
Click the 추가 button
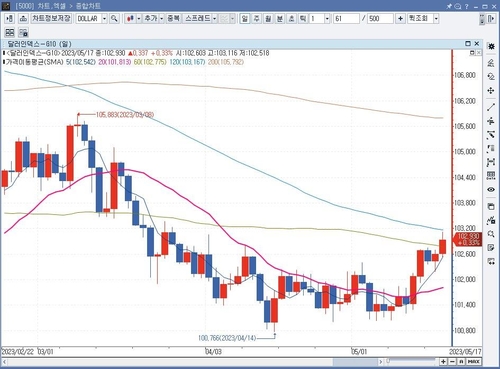151,18
